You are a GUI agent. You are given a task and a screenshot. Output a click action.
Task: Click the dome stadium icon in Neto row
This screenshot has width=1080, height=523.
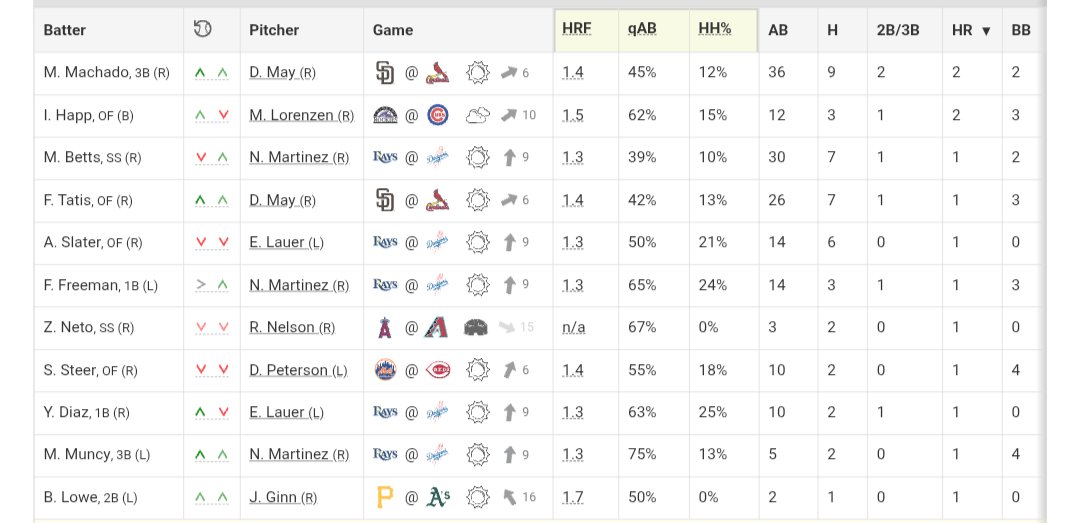(476, 327)
